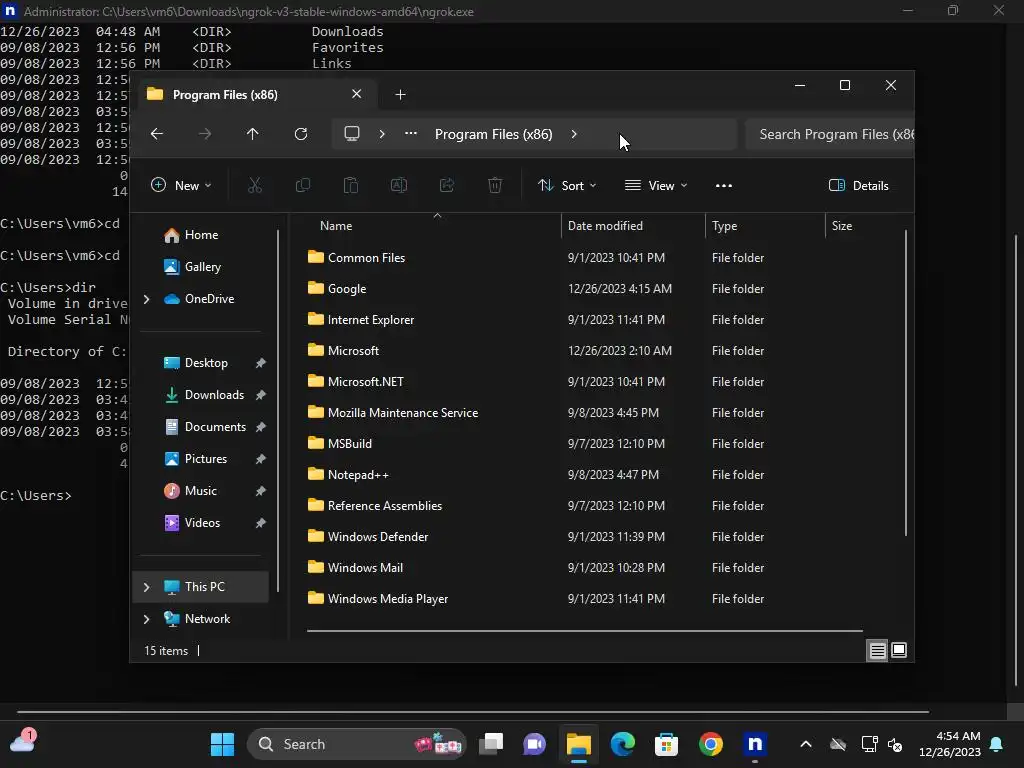Open the notification bell in tray
Viewport: 1024px width, 768px height.
point(997,744)
